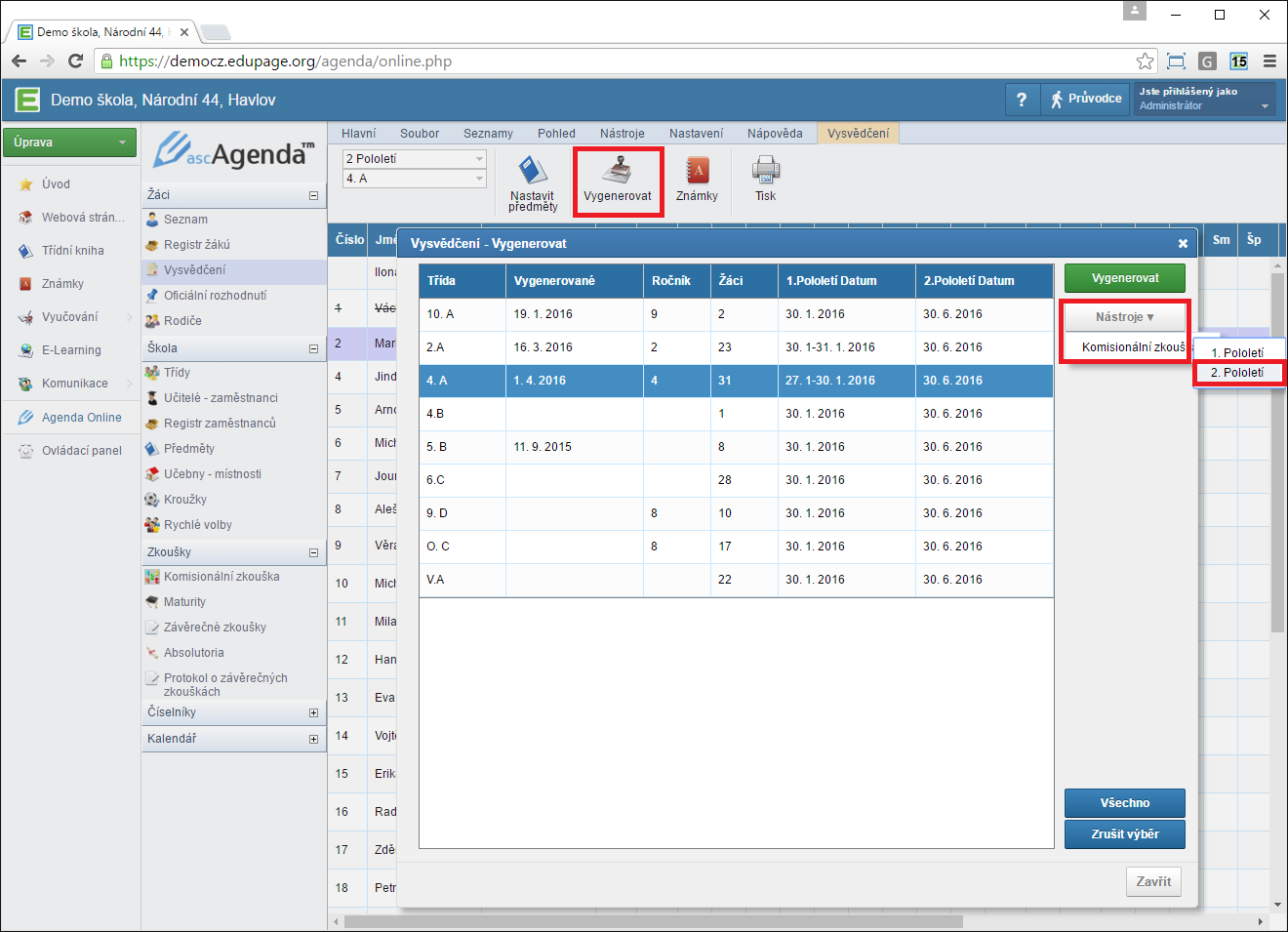Click the Známky sidebar icon
This screenshot has height=932, width=1288.
click(x=26, y=284)
